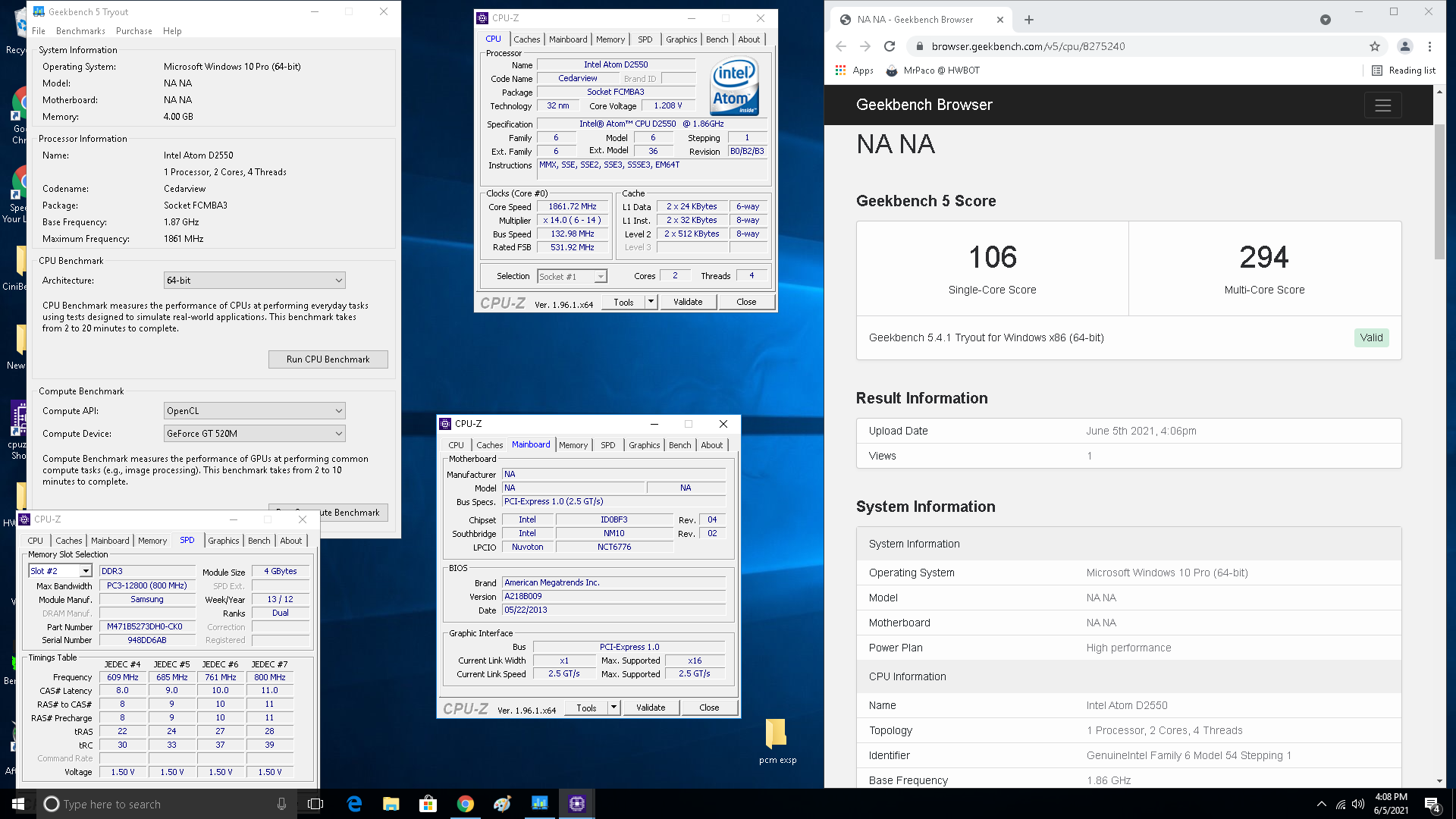Open the Reading list panel

(x=1404, y=71)
